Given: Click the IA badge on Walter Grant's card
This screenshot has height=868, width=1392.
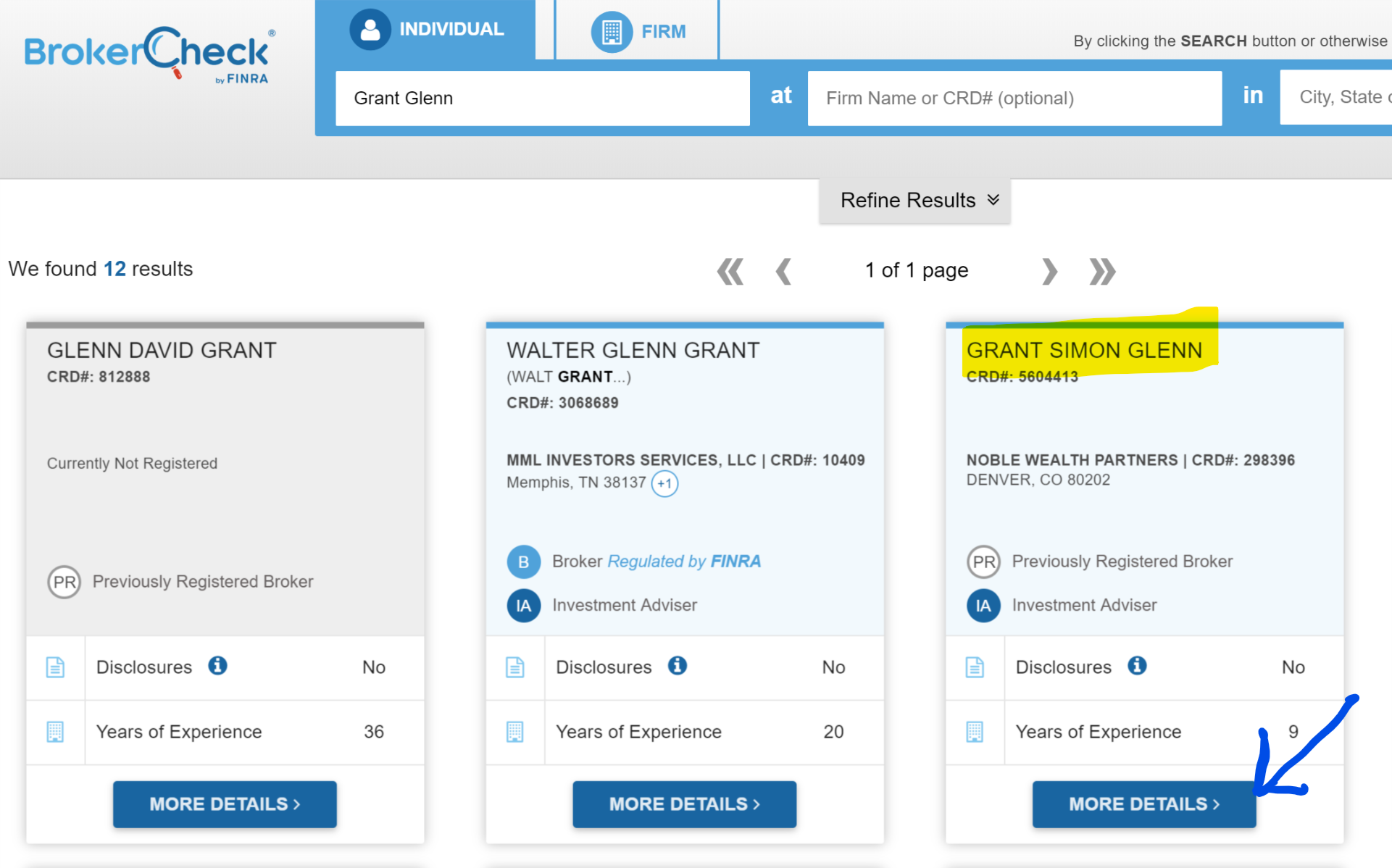Looking at the screenshot, I should 523,606.
